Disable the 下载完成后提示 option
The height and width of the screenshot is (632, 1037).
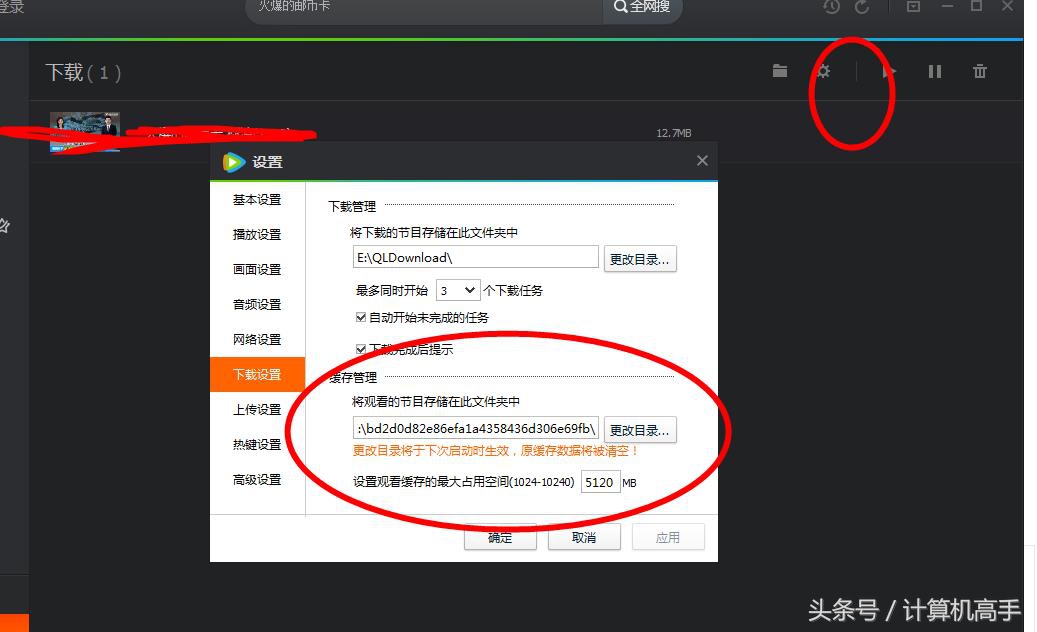tap(360, 350)
